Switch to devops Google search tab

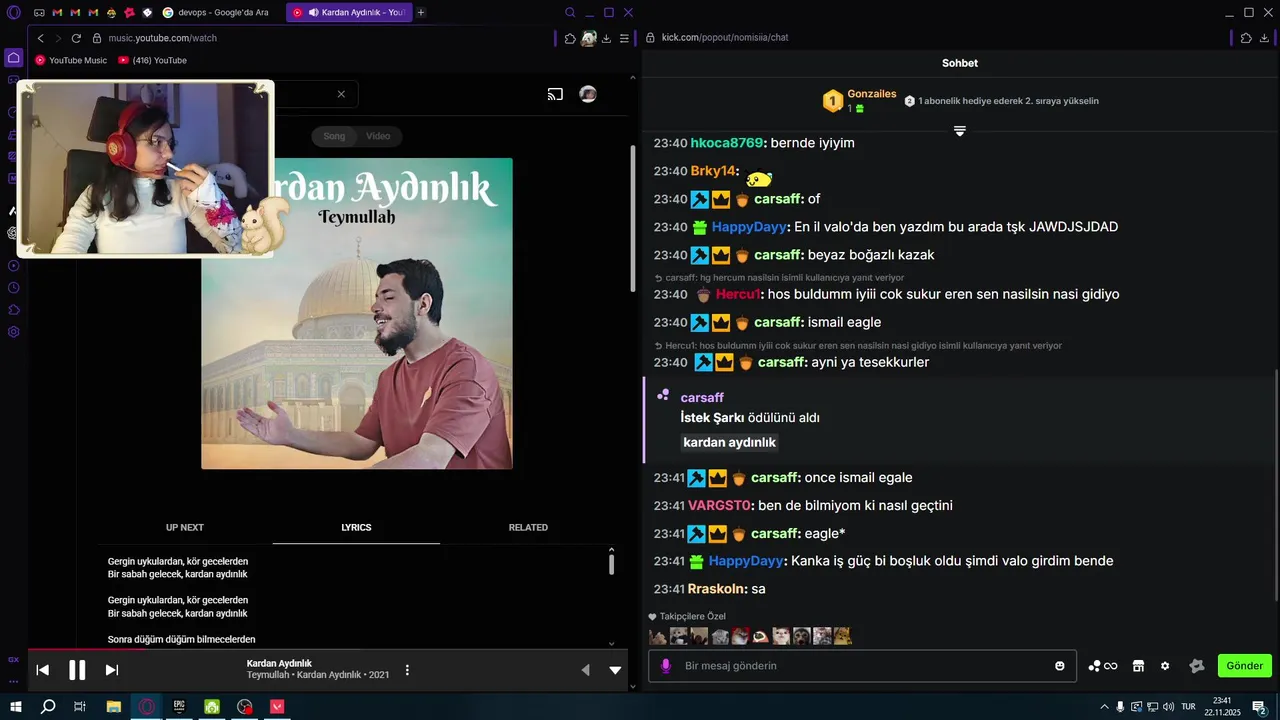tap(216, 12)
